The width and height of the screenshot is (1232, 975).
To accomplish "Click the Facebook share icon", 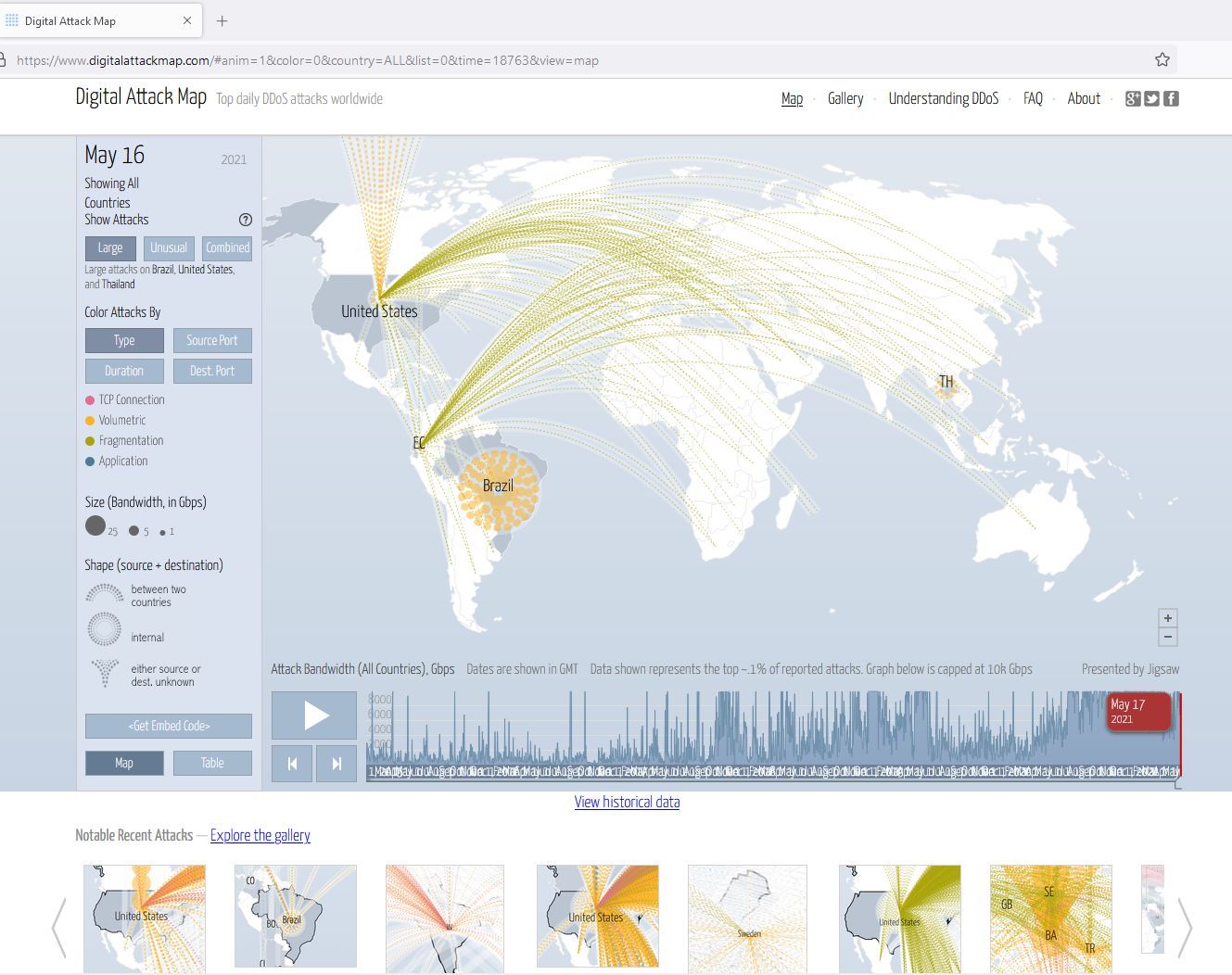I will (x=1171, y=98).
